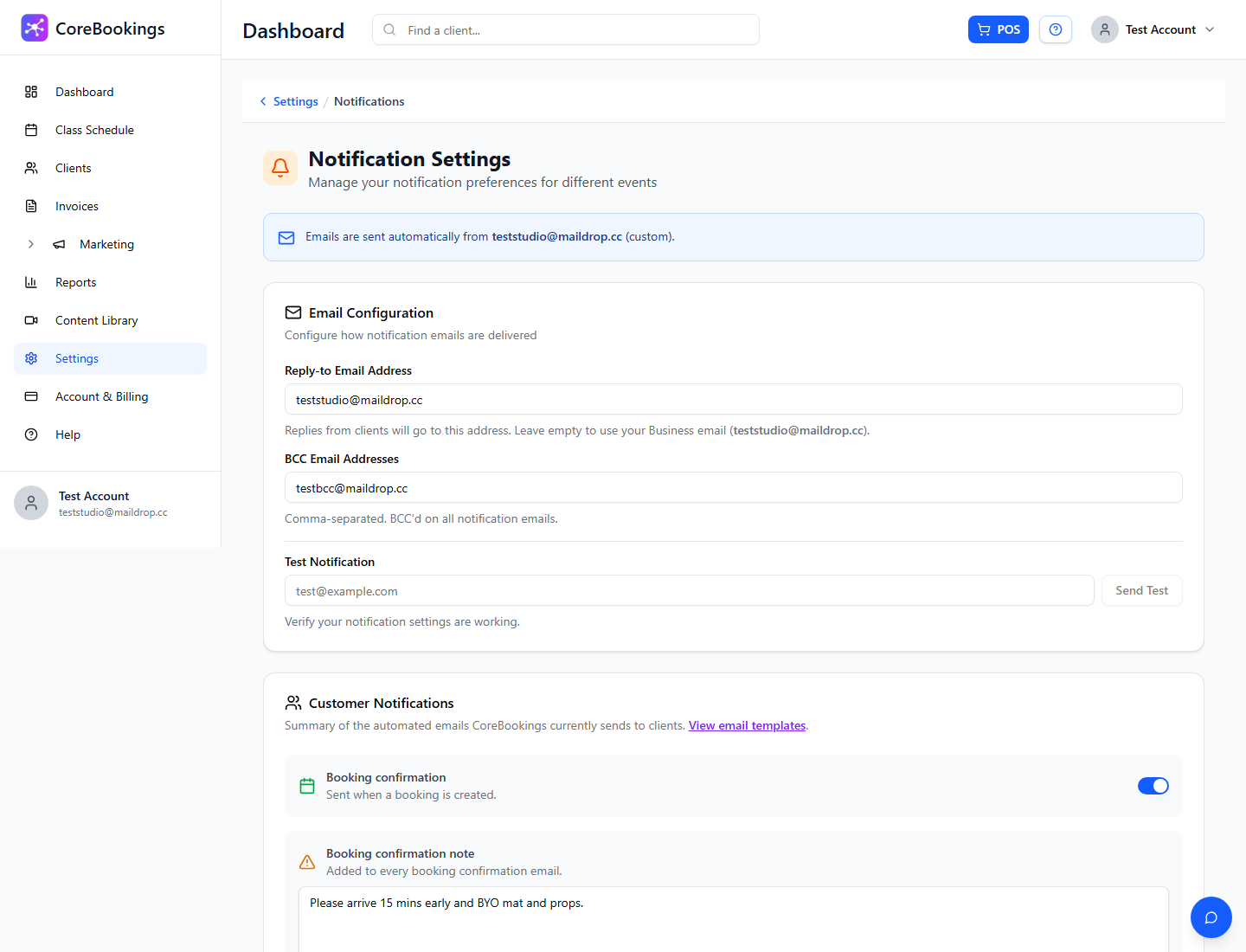1246x952 pixels.
Task: Click the envelope icon beside Email Configuration
Action: [x=293, y=312]
